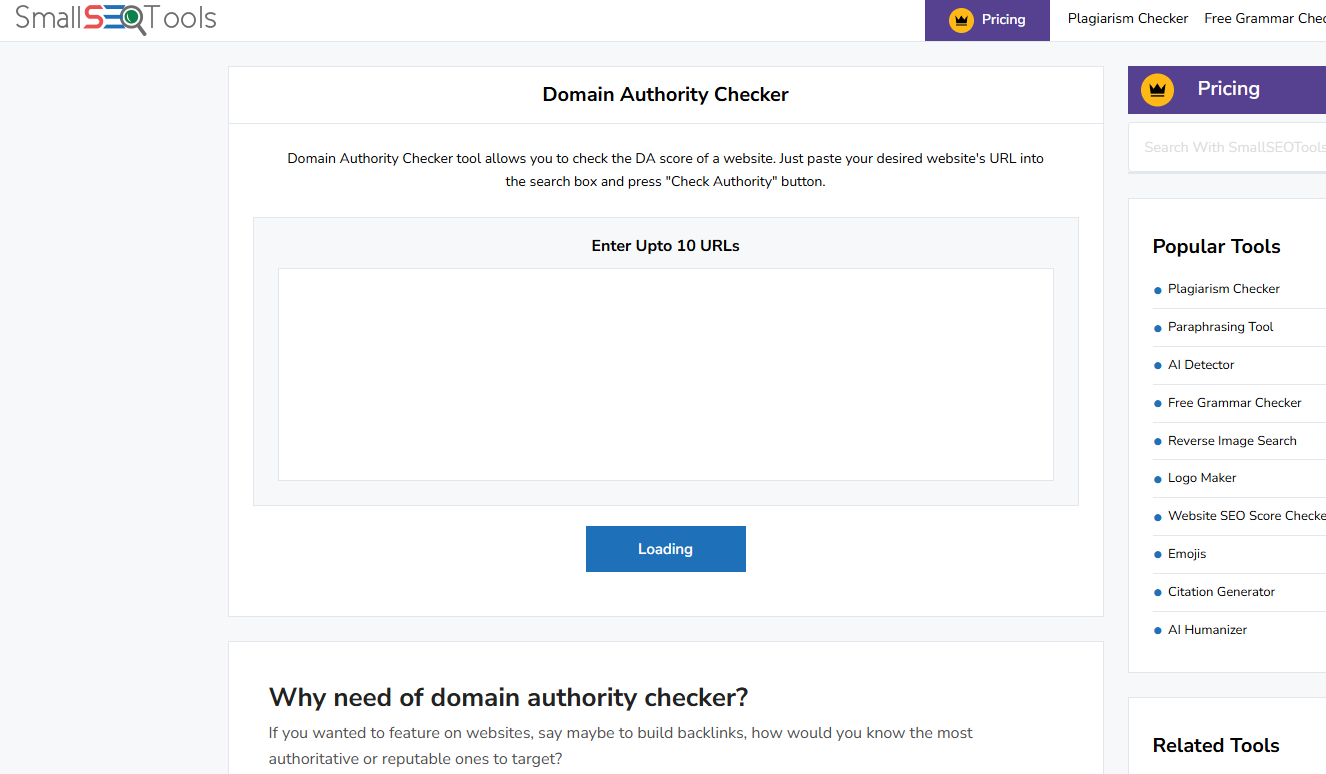Open the AI Humanizer tool
This screenshot has width=1326, height=774.
1207,629
